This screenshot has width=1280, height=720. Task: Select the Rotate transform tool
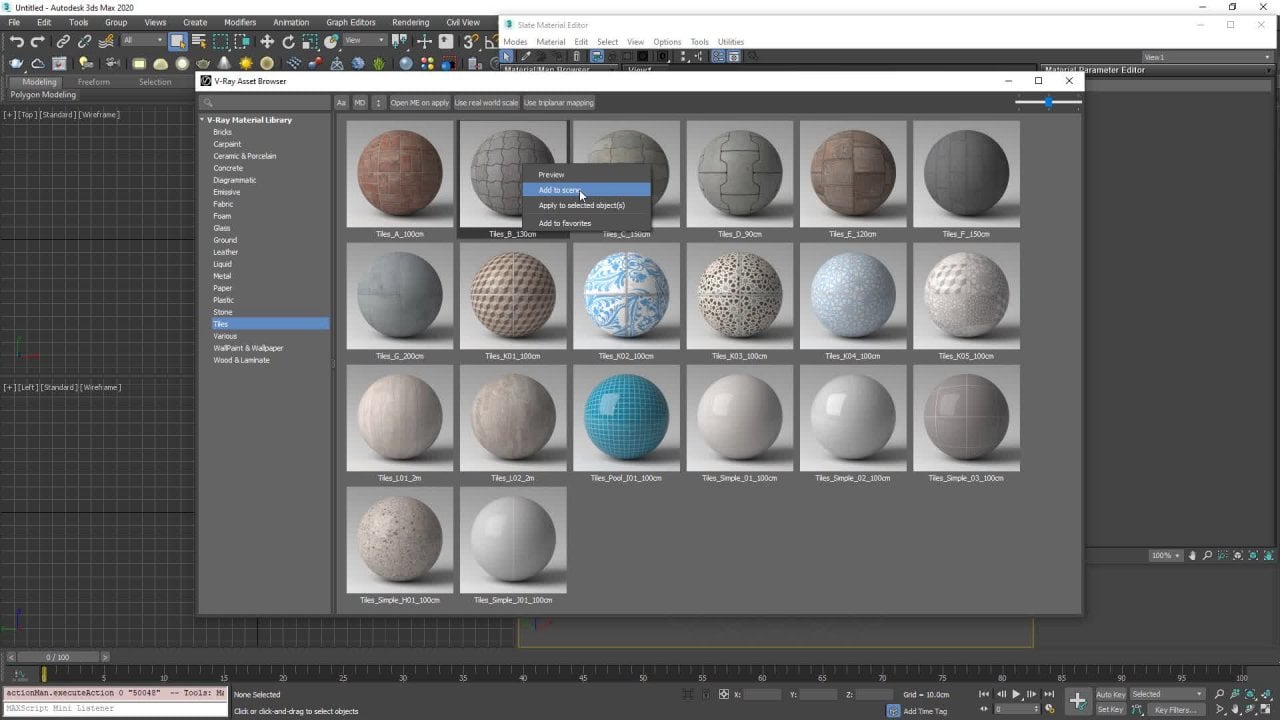[289, 41]
